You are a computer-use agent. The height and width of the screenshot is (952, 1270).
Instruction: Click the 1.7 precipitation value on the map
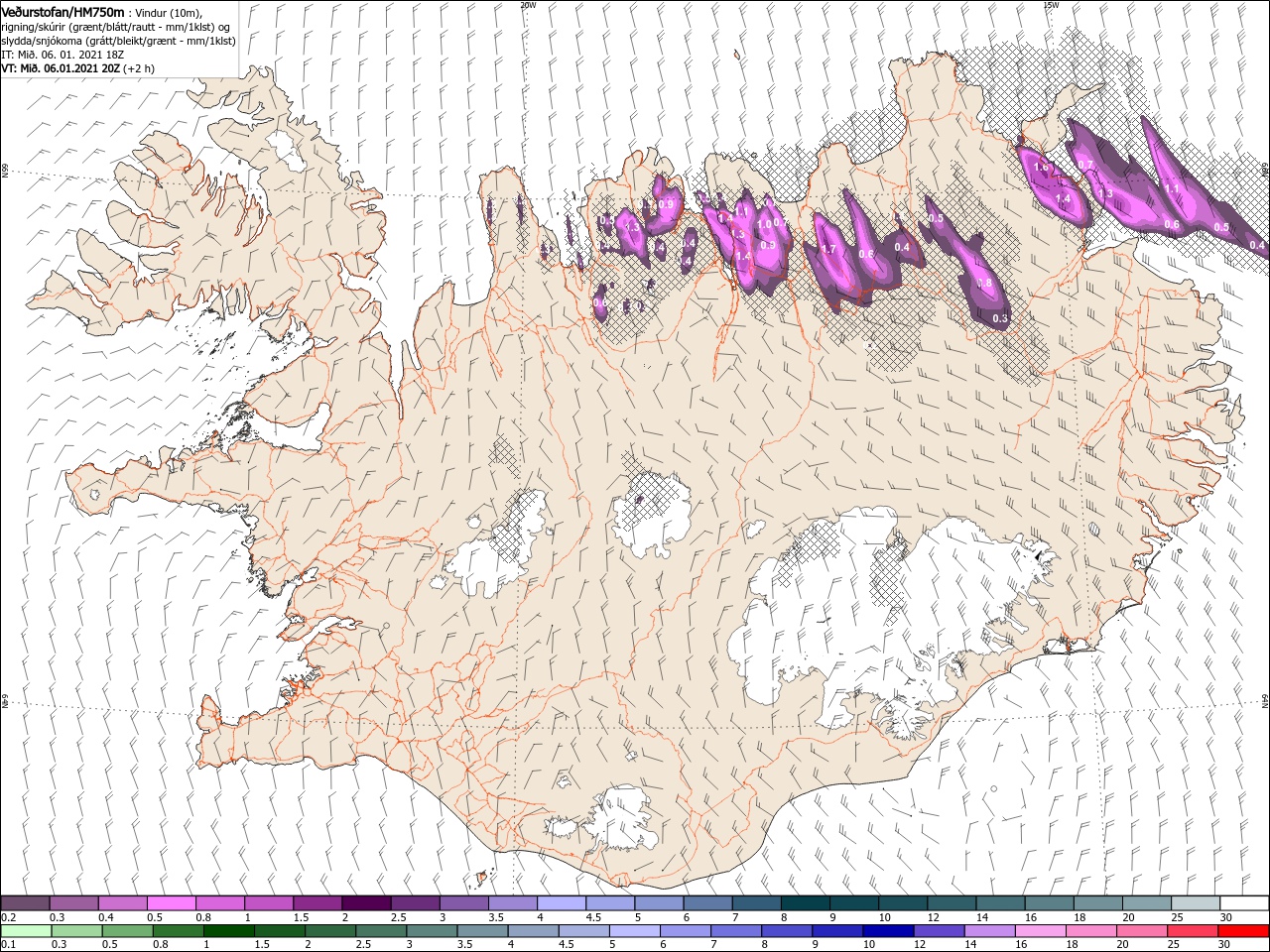click(830, 250)
